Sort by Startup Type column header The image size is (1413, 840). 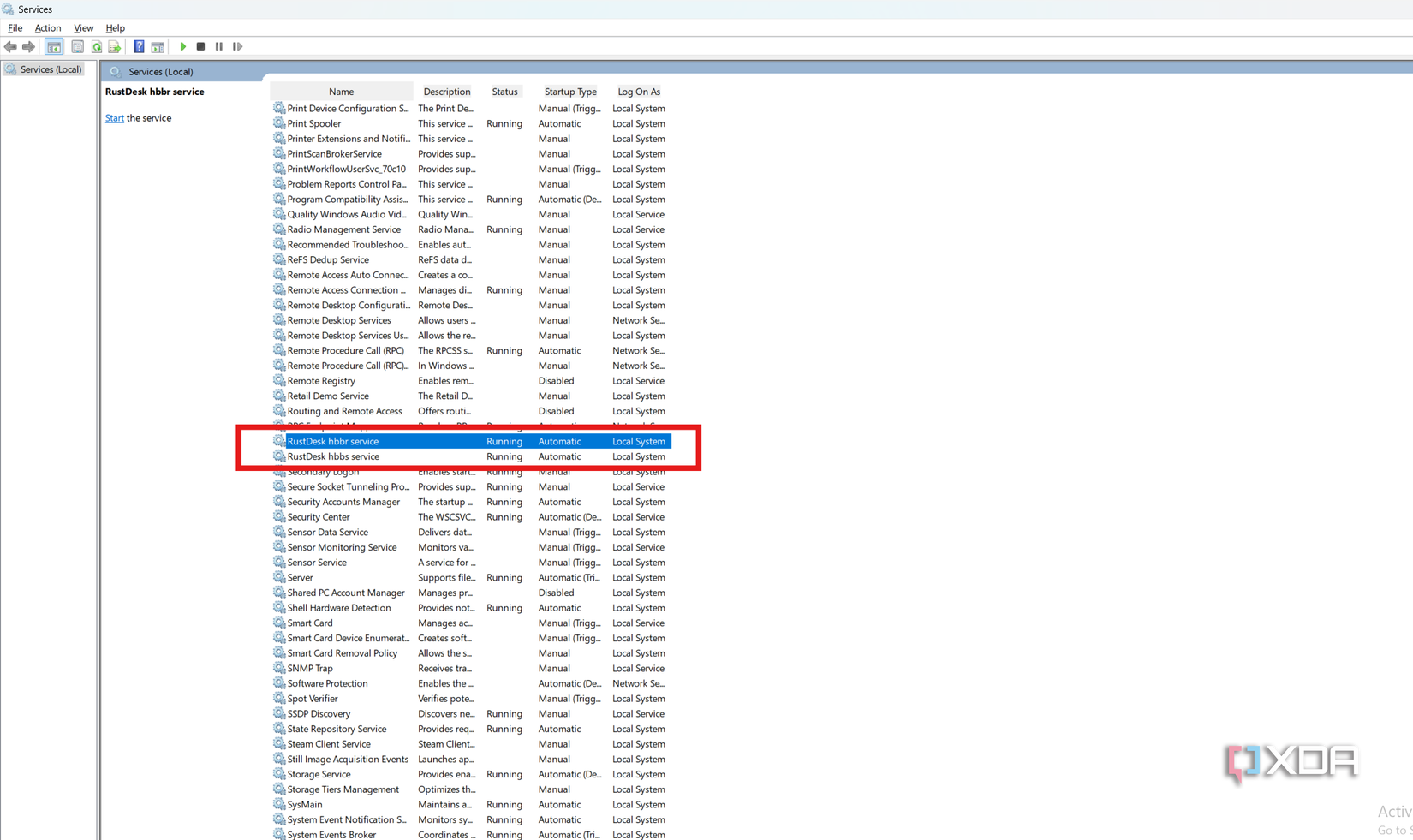[x=570, y=92]
